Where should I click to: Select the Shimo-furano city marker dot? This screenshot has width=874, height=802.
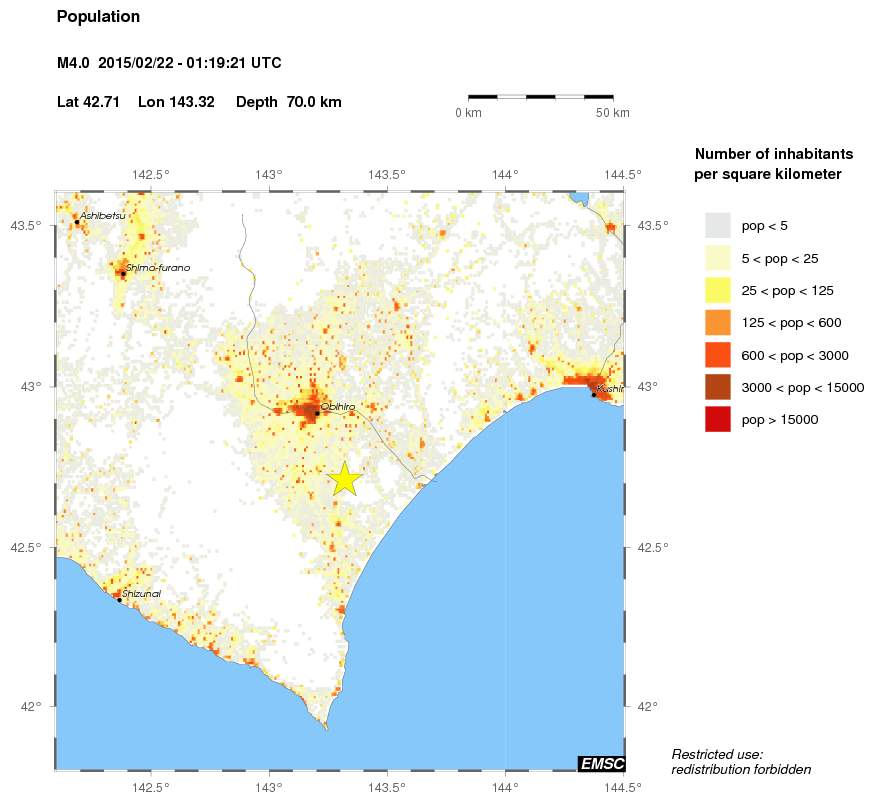123,273
